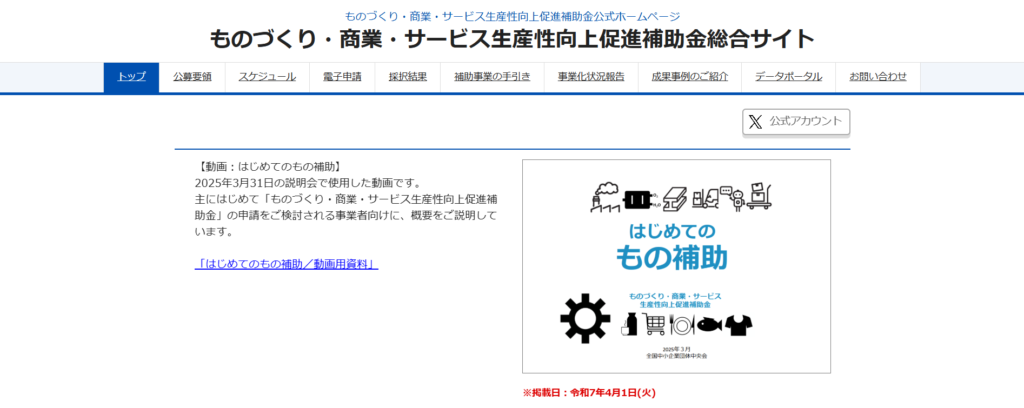Open 補助事業の手引き in navigation
Viewport: 1024px width, 408px height.
coord(492,77)
